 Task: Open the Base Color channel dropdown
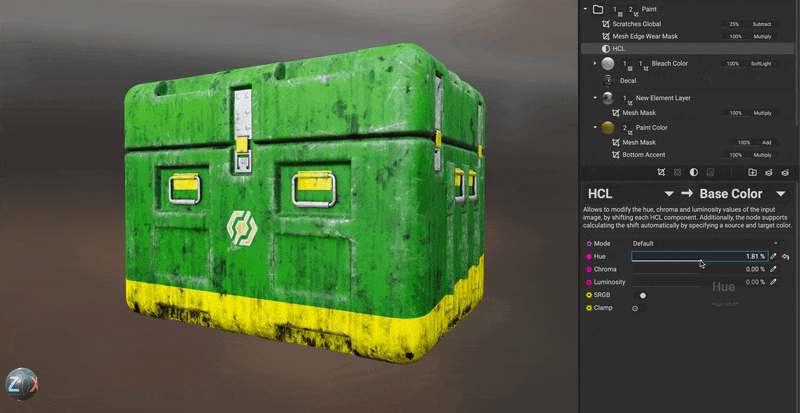click(x=781, y=194)
